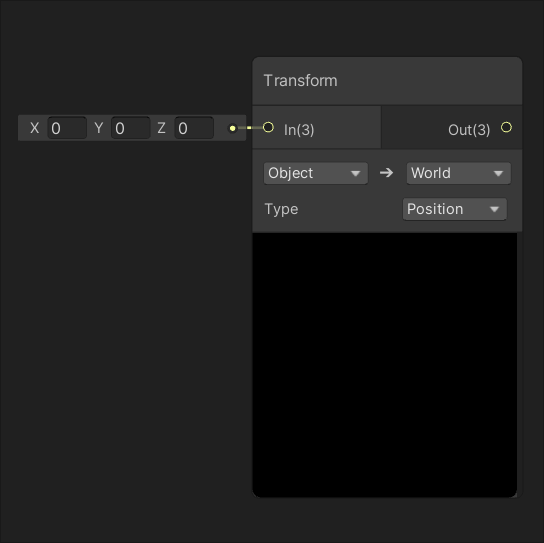This screenshot has height=543, width=544.
Task: Click the In(3) input port circle
Action: point(268,127)
